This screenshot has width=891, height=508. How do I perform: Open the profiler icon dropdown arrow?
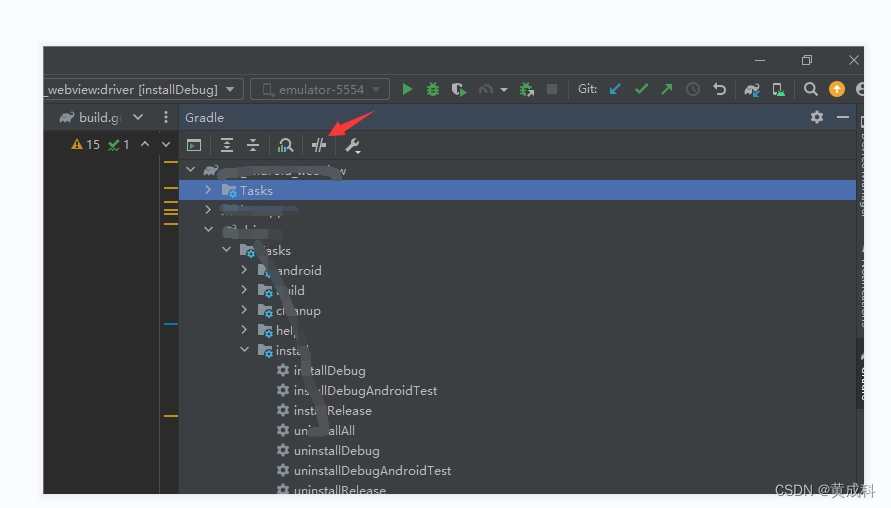pos(504,90)
